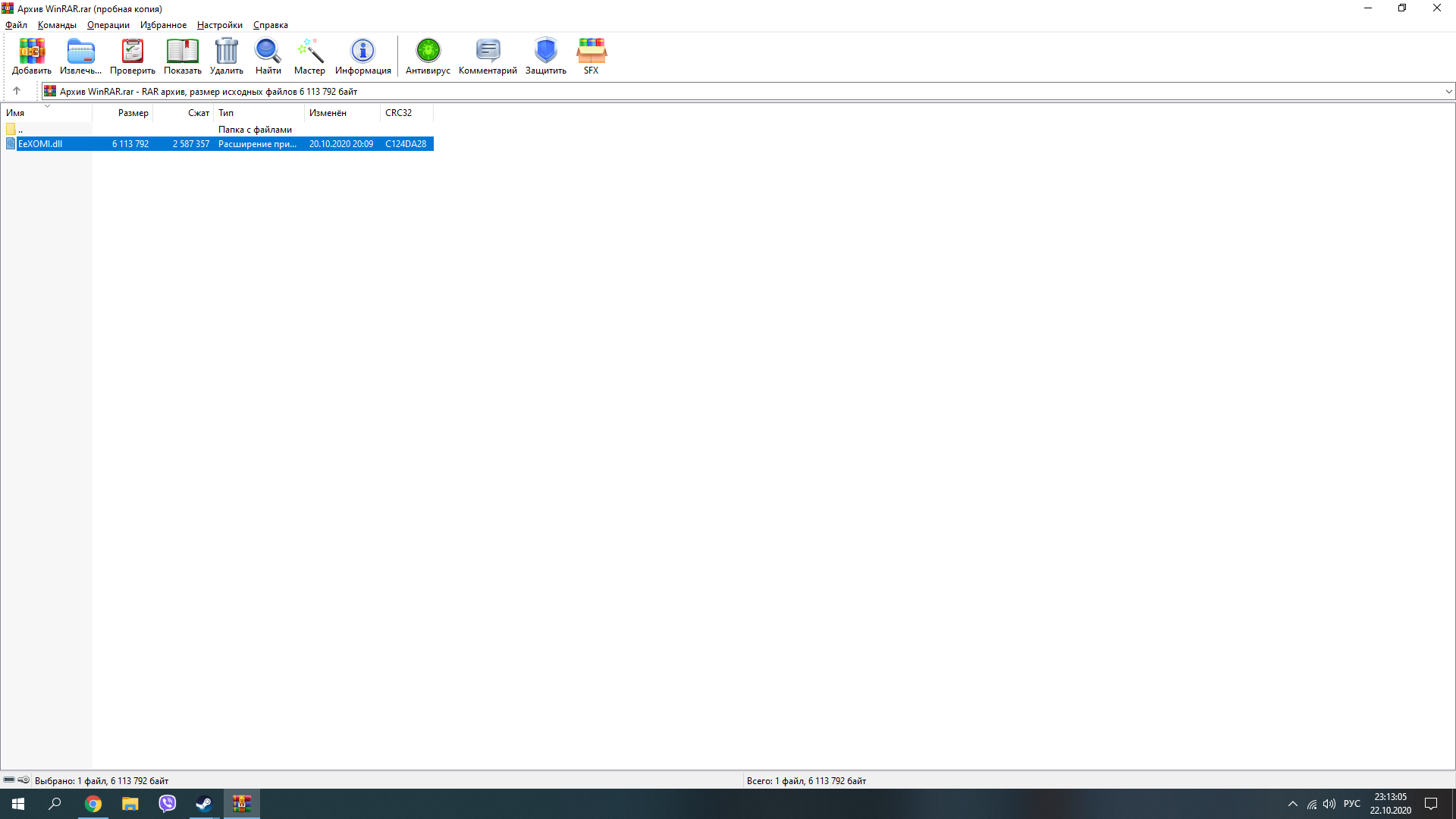The height and width of the screenshot is (819, 1456).
Task: Open the Избранное menu
Action: tap(163, 25)
